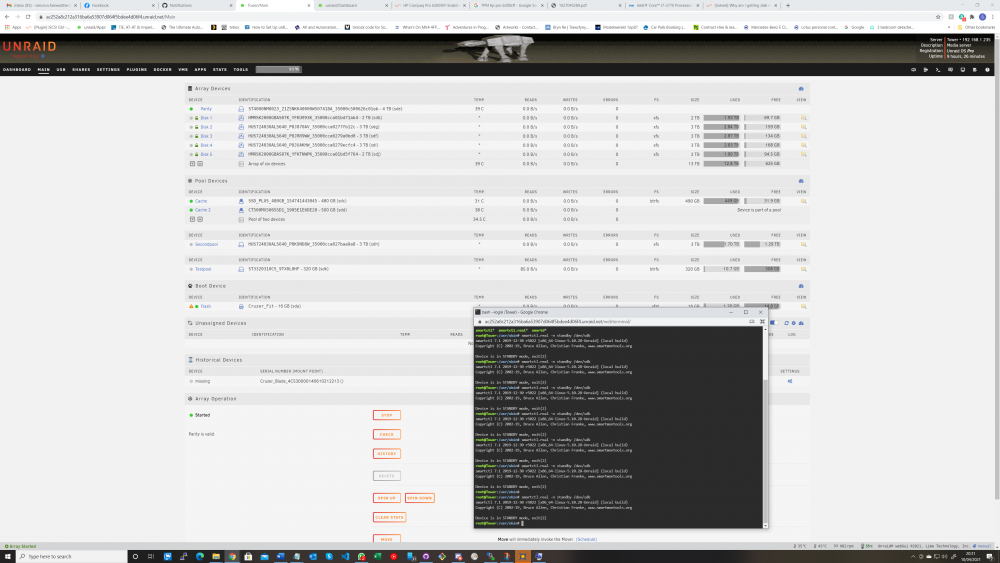Click the help icon in Pool Devices header
Viewport: 1000px width, 563px height.
[801, 181]
